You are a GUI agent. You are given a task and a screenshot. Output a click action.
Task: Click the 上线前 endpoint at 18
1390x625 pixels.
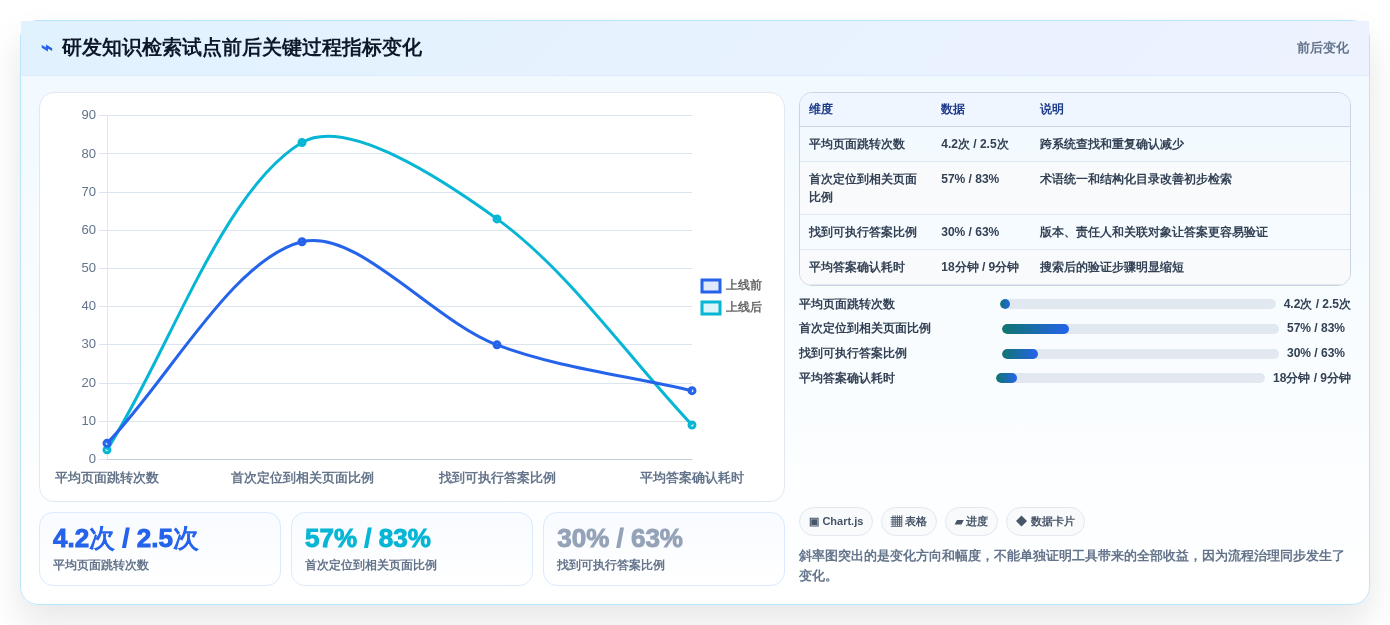(692, 391)
